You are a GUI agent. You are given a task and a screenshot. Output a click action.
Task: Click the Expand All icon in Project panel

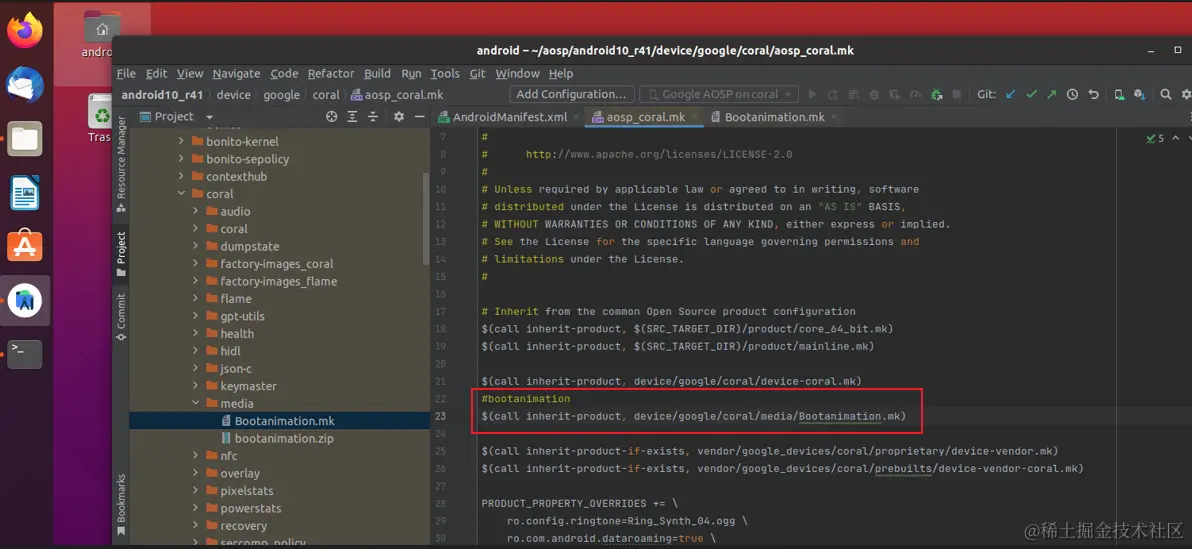pyautogui.click(x=352, y=116)
